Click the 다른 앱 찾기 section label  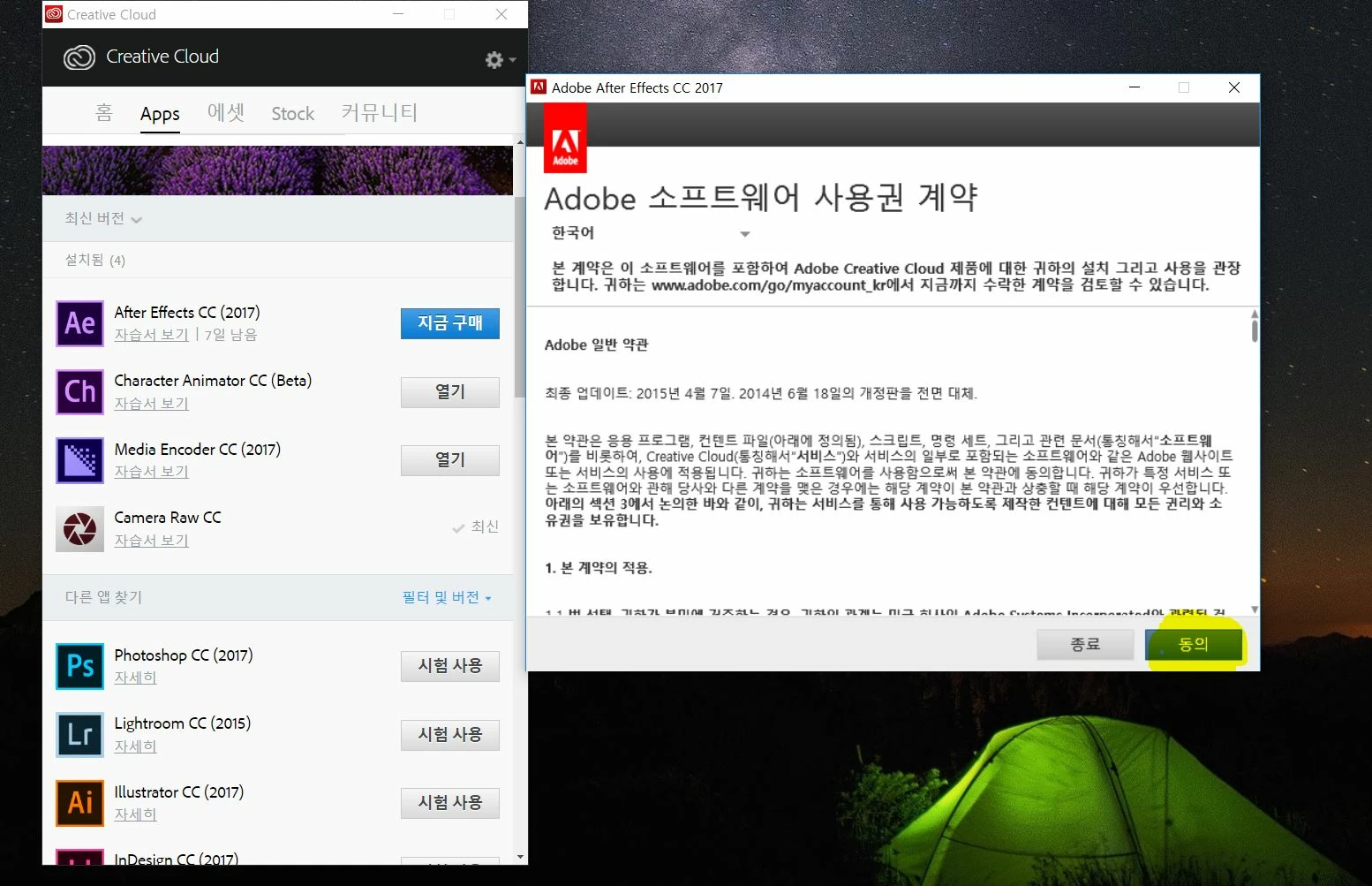pos(103,597)
